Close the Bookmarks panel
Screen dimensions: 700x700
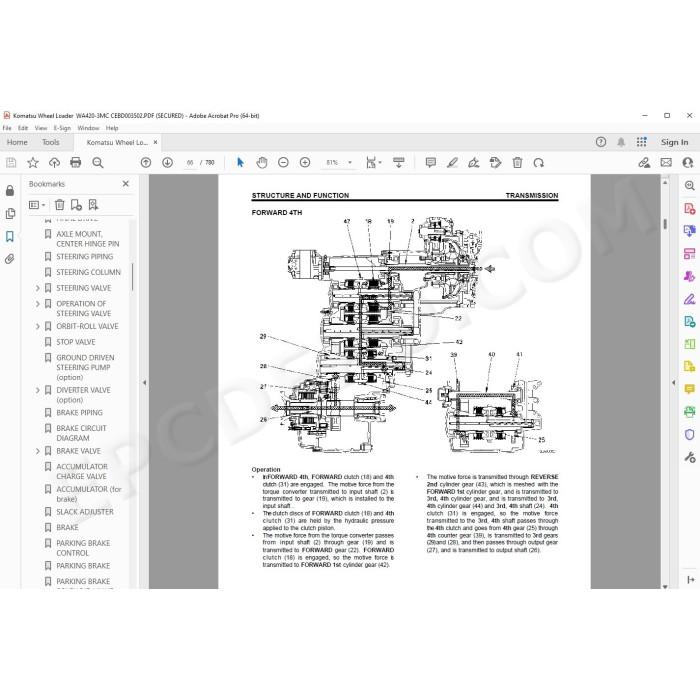(126, 184)
